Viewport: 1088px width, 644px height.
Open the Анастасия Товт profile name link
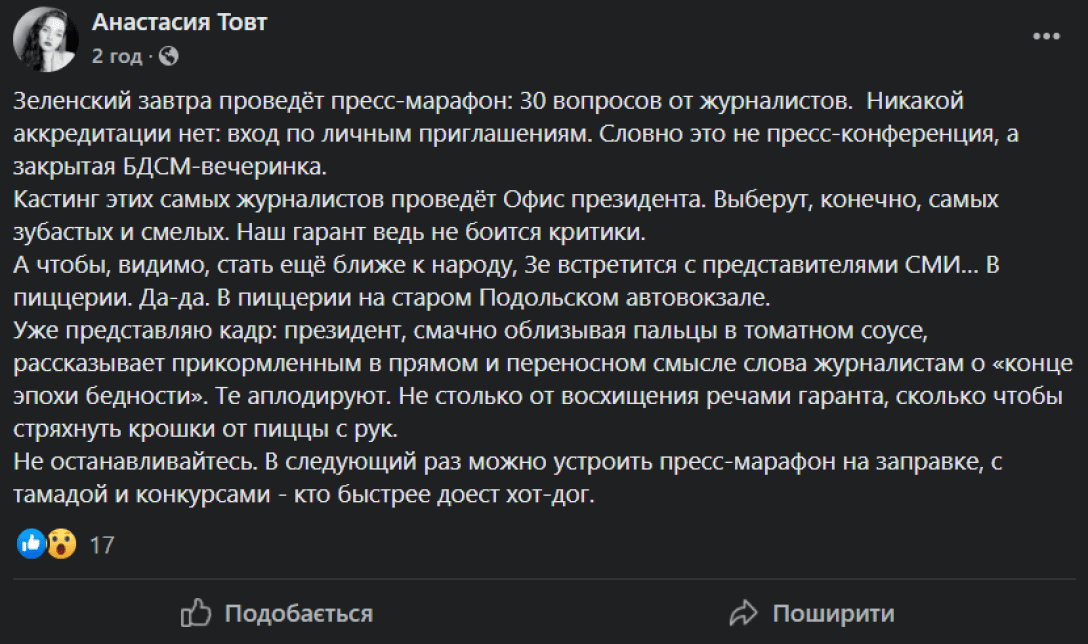(x=179, y=23)
